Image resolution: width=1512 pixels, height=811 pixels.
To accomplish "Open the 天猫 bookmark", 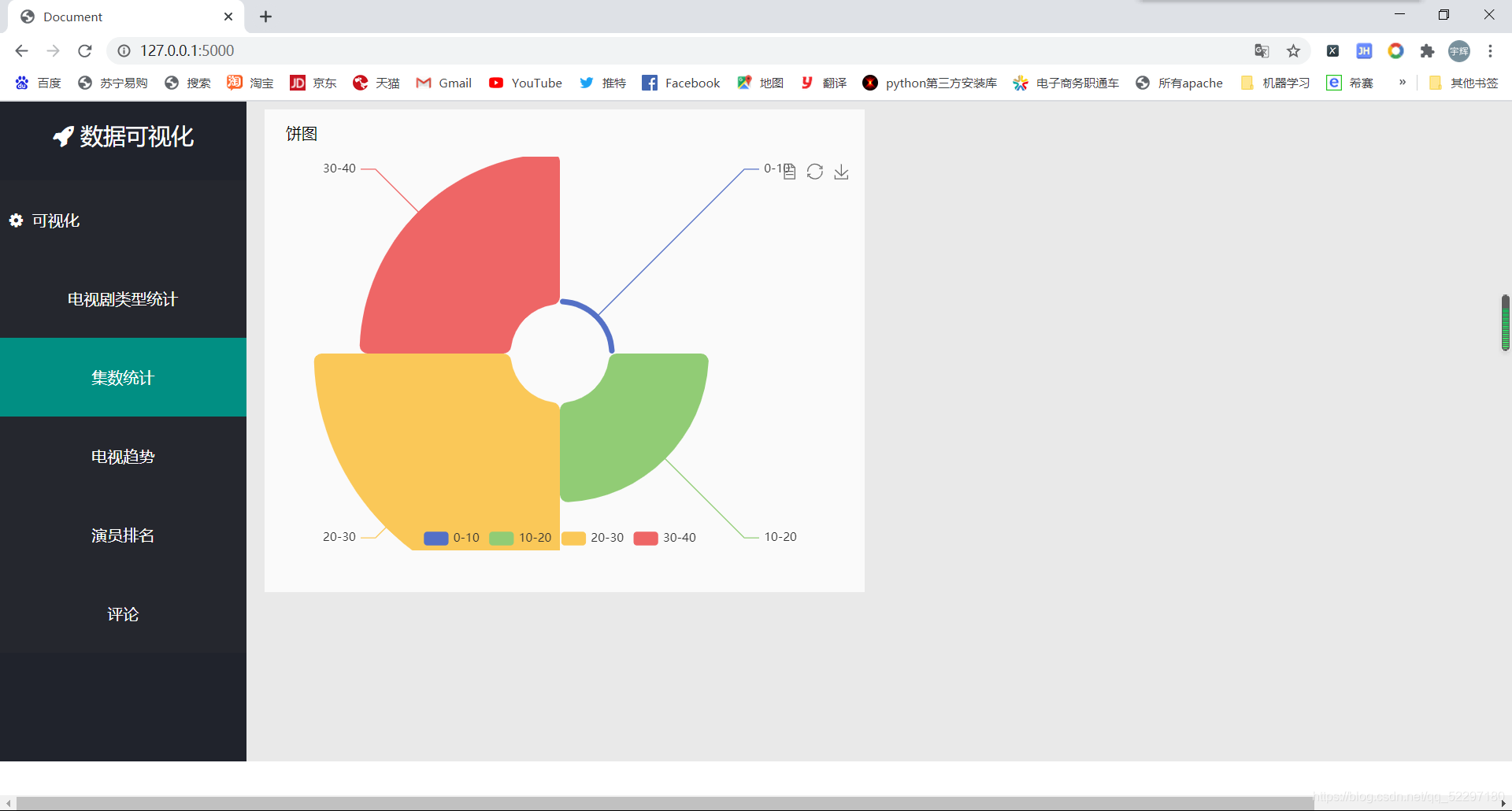I will click(x=376, y=83).
